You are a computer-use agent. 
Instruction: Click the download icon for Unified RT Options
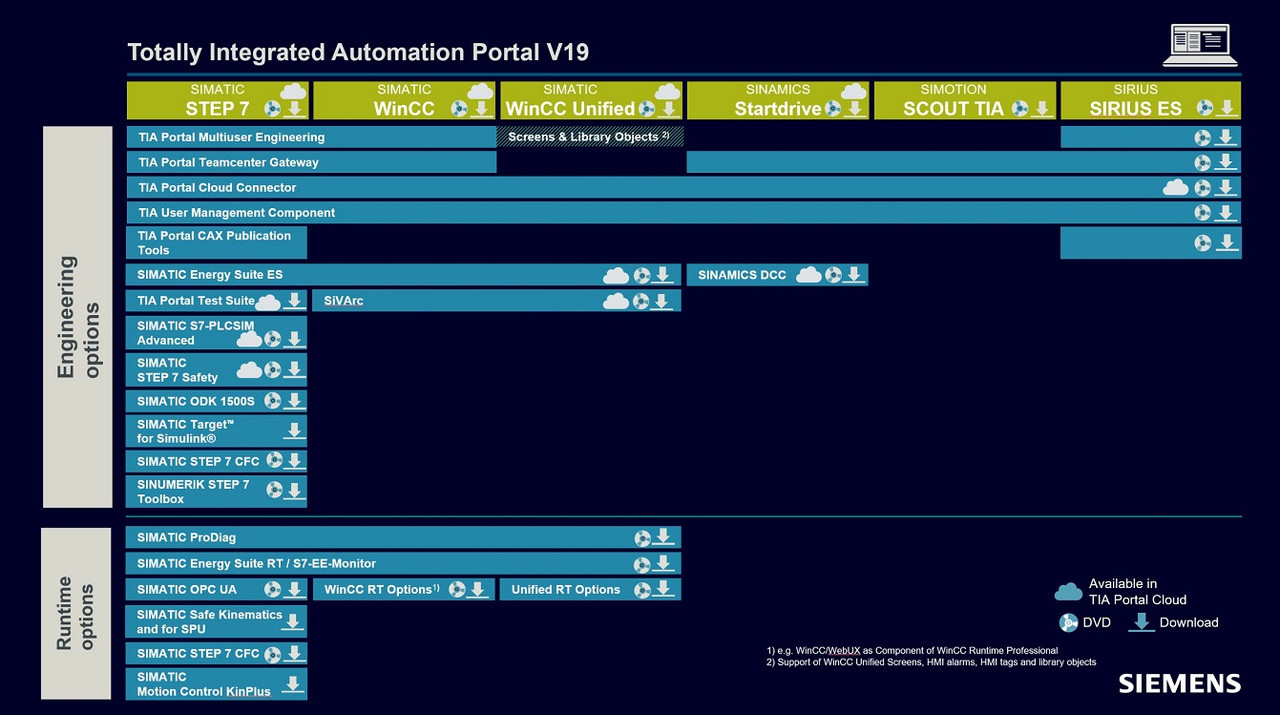coord(663,590)
